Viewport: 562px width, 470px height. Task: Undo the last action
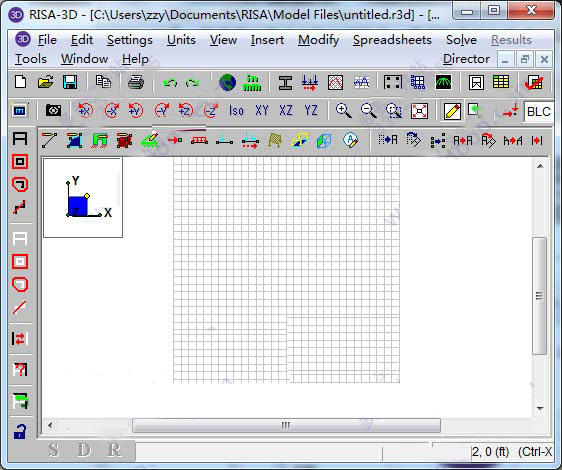pyautogui.click(x=170, y=83)
